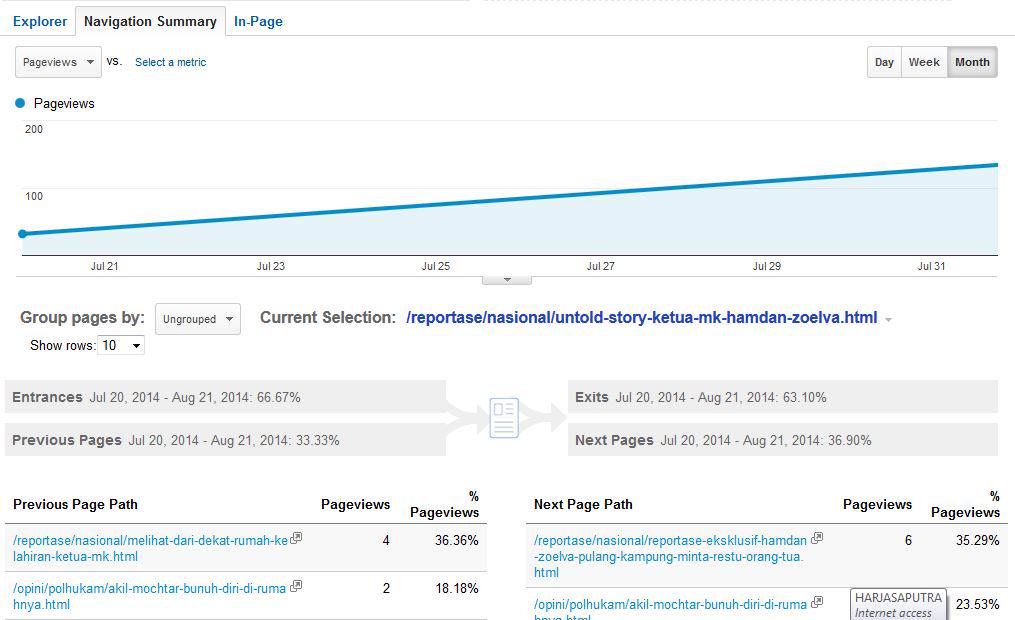Open next page akil-mochtar-bunuh-diri link
This screenshot has height=620, width=1015.
pyautogui.click(x=670, y=608)
